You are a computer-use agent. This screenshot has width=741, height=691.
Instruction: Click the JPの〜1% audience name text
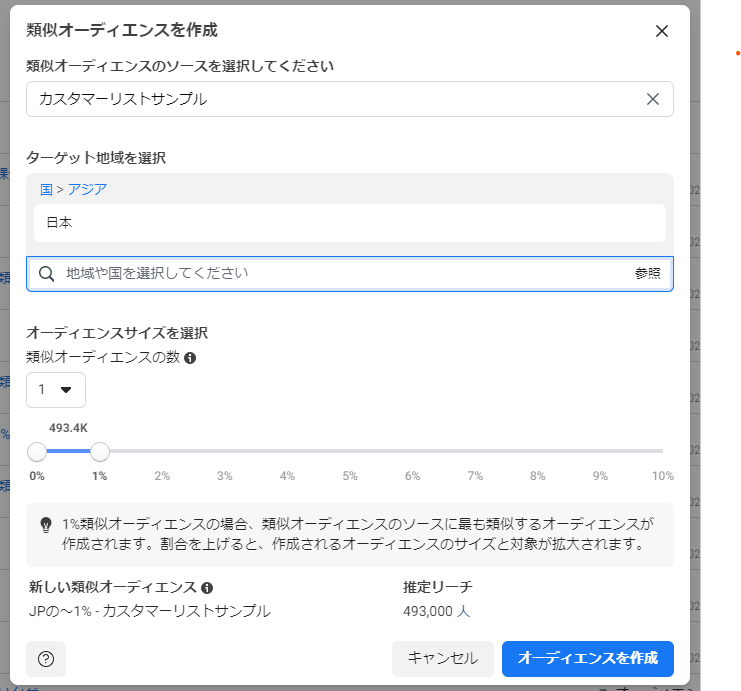149,611
